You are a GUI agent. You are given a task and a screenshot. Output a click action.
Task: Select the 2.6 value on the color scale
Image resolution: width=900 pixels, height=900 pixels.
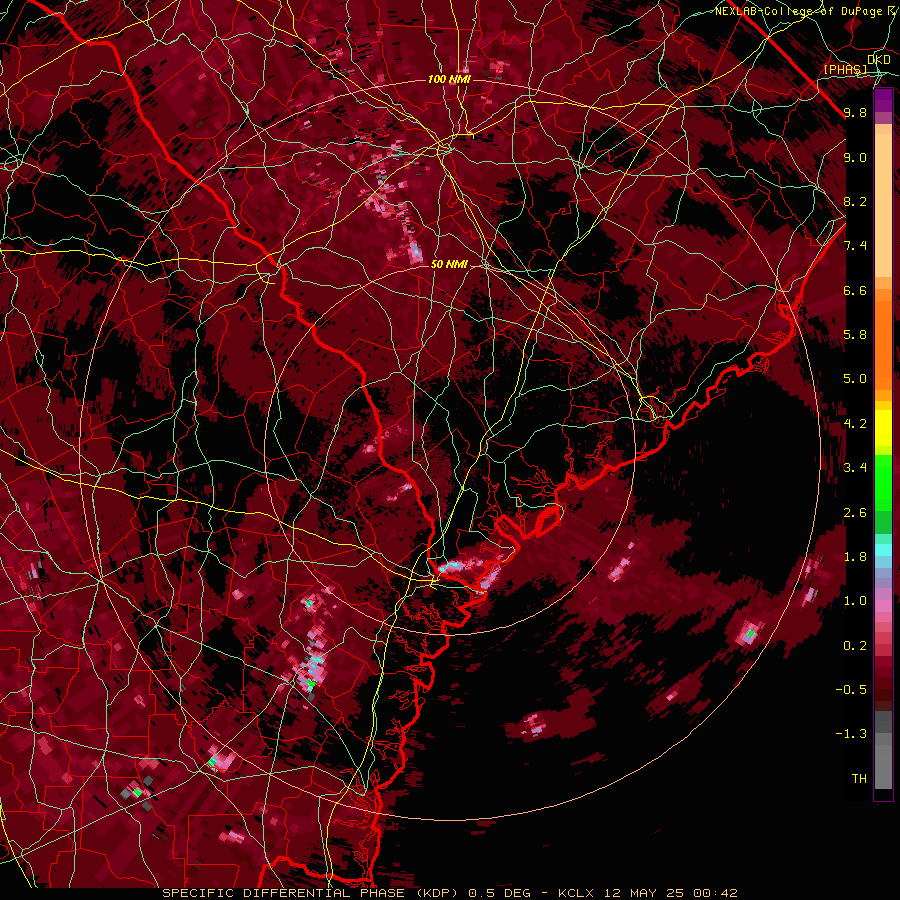pyautogui.click(x=855, y=513)
